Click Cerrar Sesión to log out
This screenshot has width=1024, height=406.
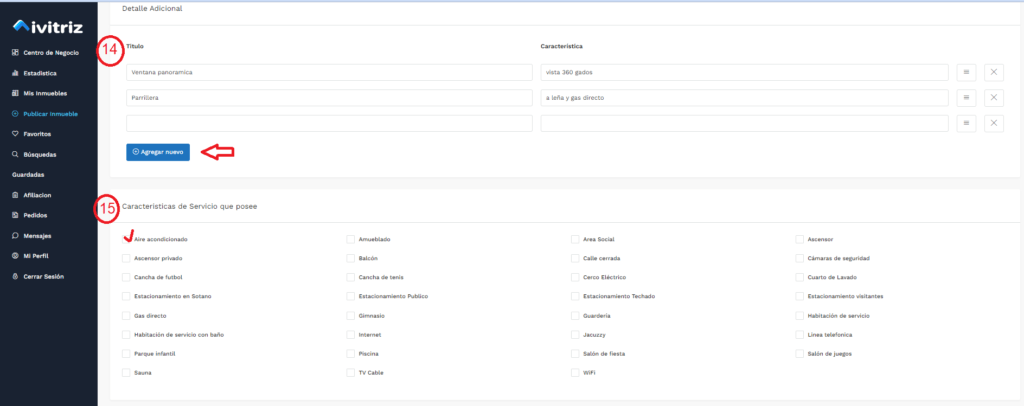click(44, 275)
